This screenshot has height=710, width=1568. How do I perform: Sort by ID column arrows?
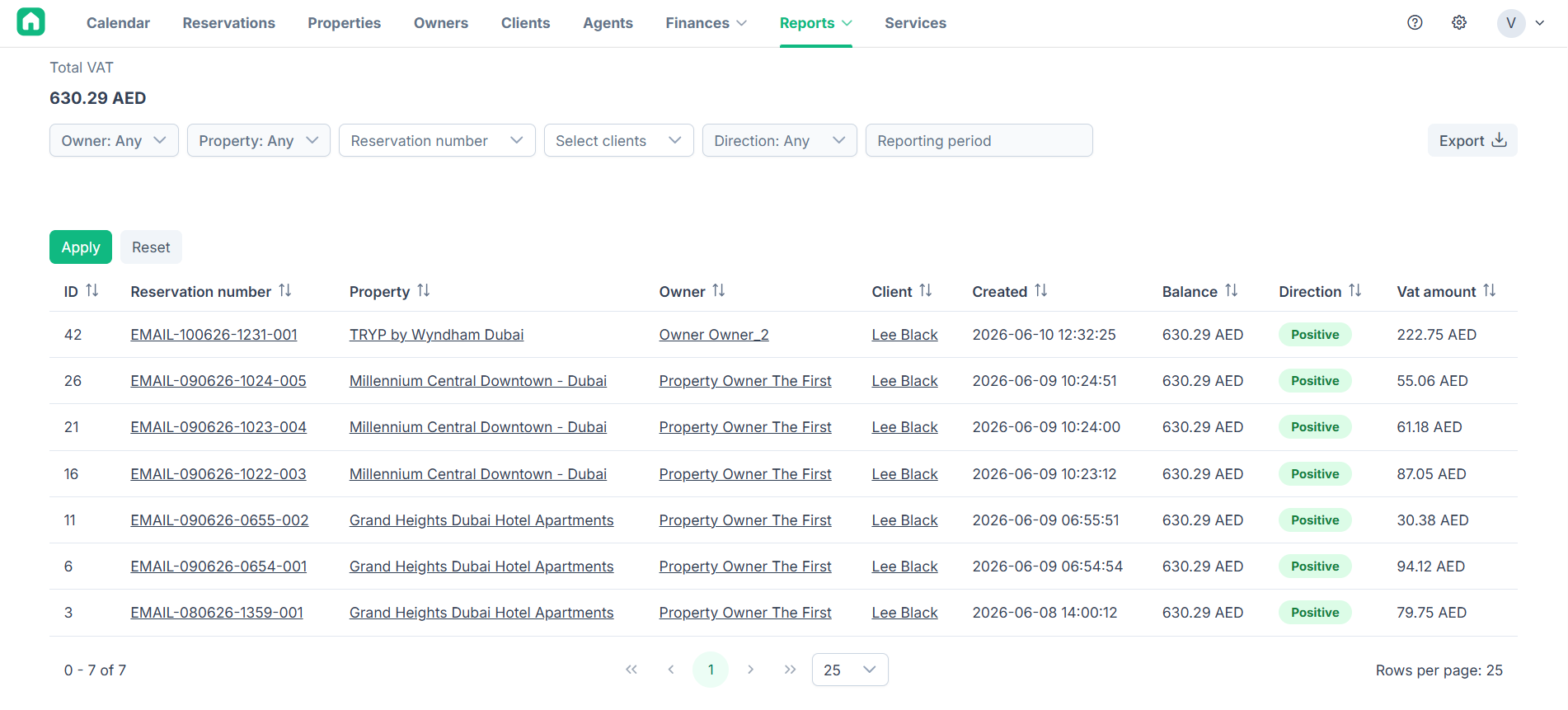(x=92, y=290)
